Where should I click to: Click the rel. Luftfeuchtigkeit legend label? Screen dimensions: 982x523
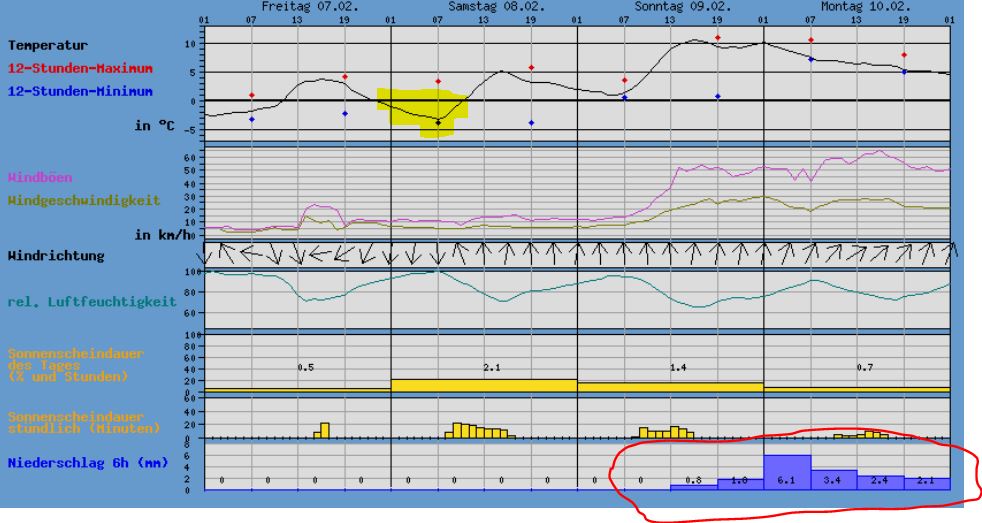point(91,300)
